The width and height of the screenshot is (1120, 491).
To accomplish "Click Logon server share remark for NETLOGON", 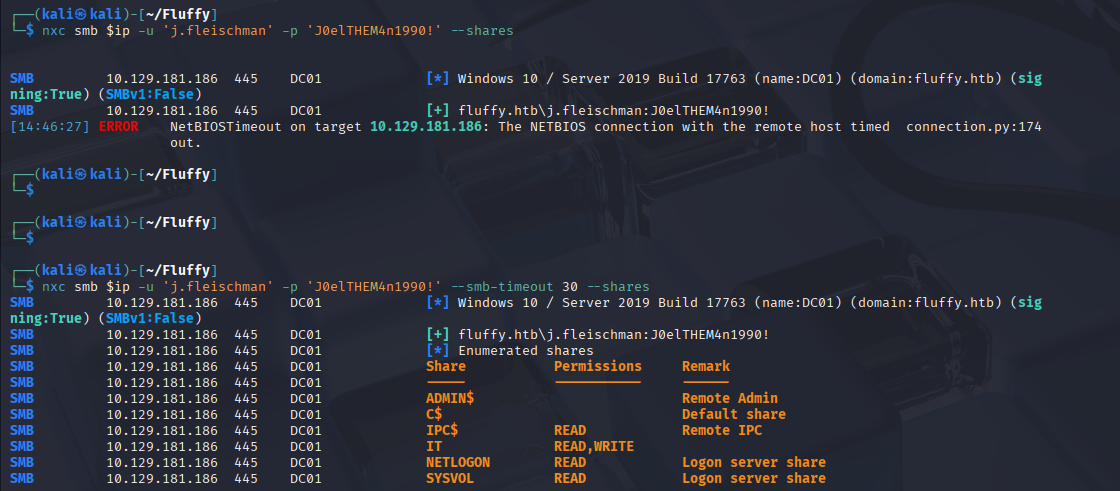I will pos(754,462).
